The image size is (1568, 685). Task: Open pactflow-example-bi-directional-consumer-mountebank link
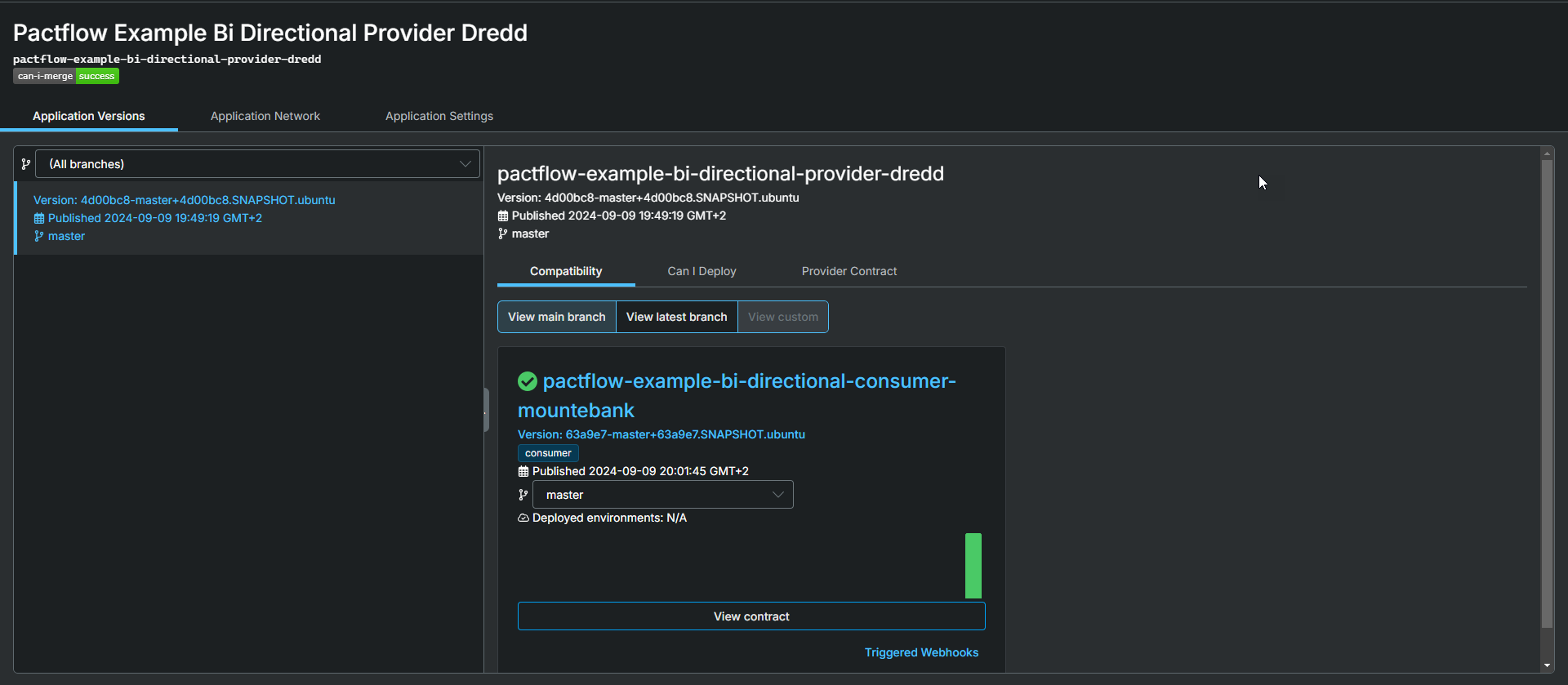pos(737,396)
